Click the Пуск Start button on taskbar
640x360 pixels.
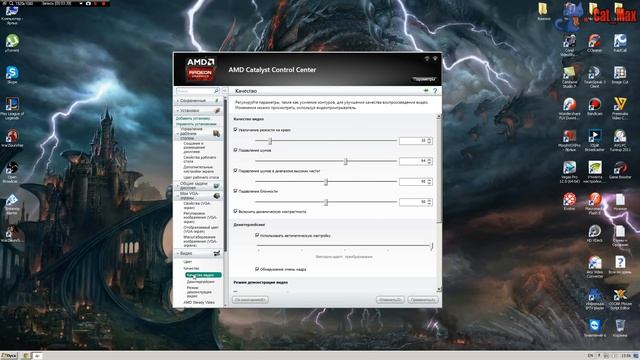click(9, 356)
